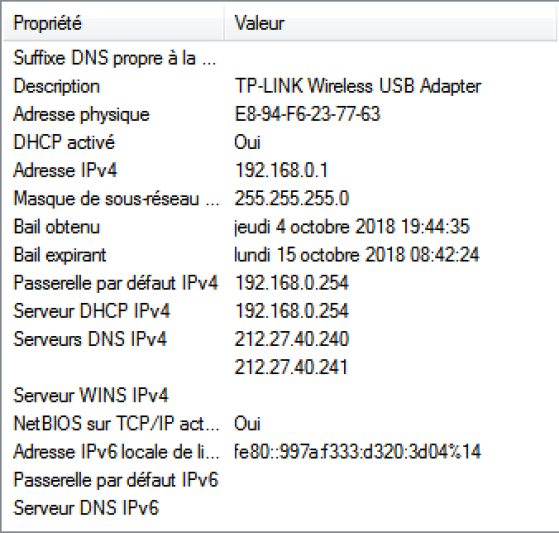Viewport: 559px width, 533px height.
Task: Select the Bail expirant row
Action: (280, 255)
